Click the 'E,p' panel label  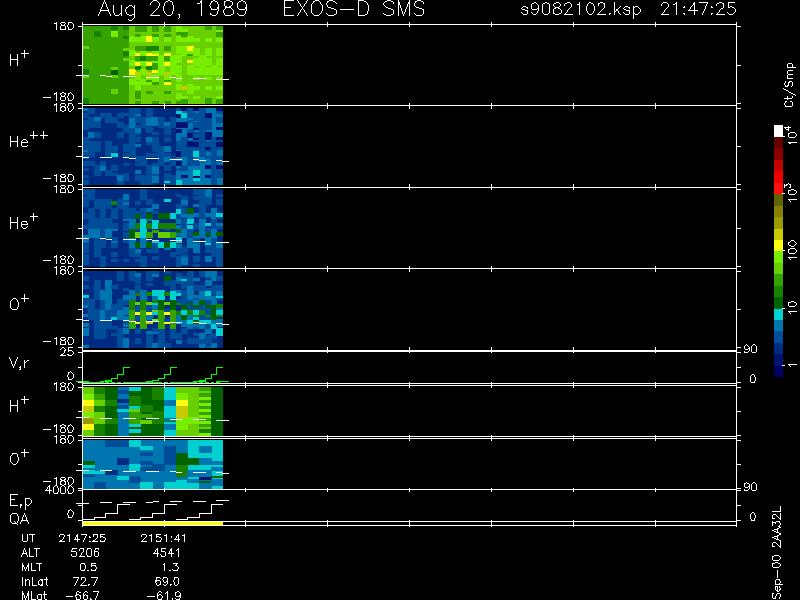coord(20,502)
